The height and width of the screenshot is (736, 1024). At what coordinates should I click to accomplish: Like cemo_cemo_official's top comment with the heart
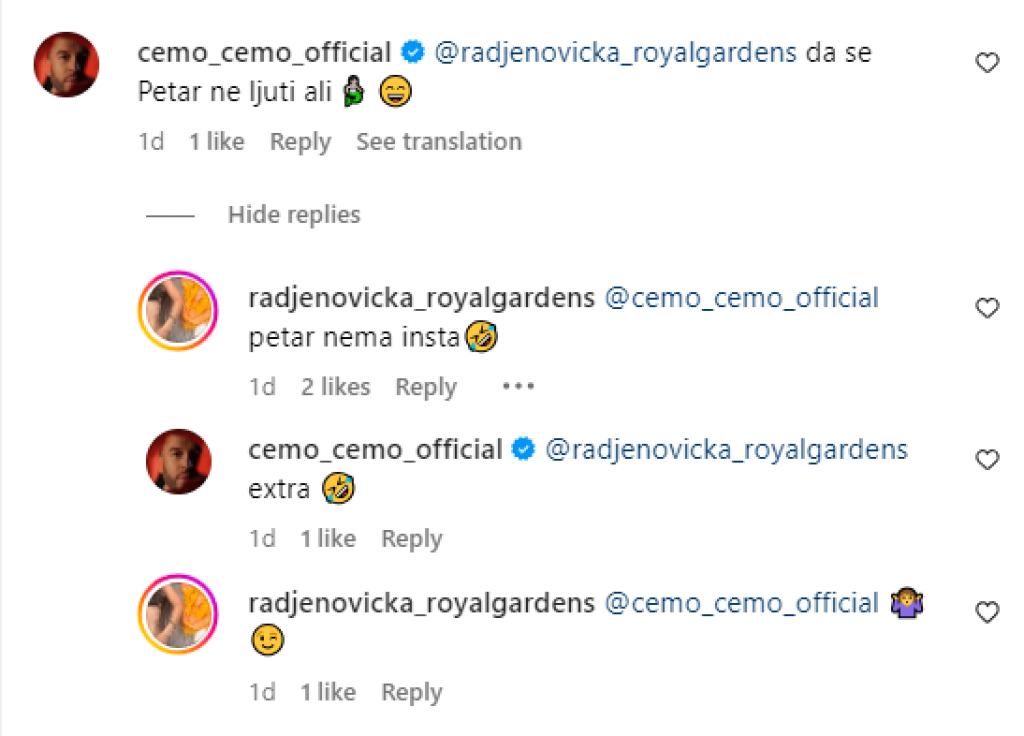point(988,61)
